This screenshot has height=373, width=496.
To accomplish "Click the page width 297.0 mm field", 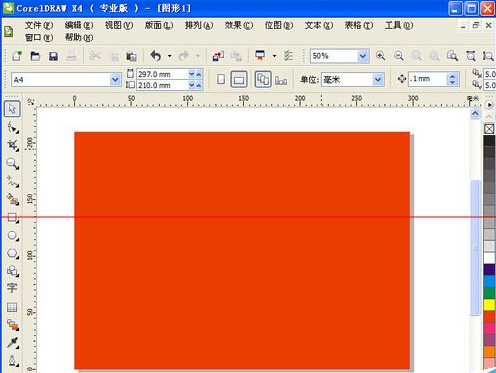I will tap(162, 74).
